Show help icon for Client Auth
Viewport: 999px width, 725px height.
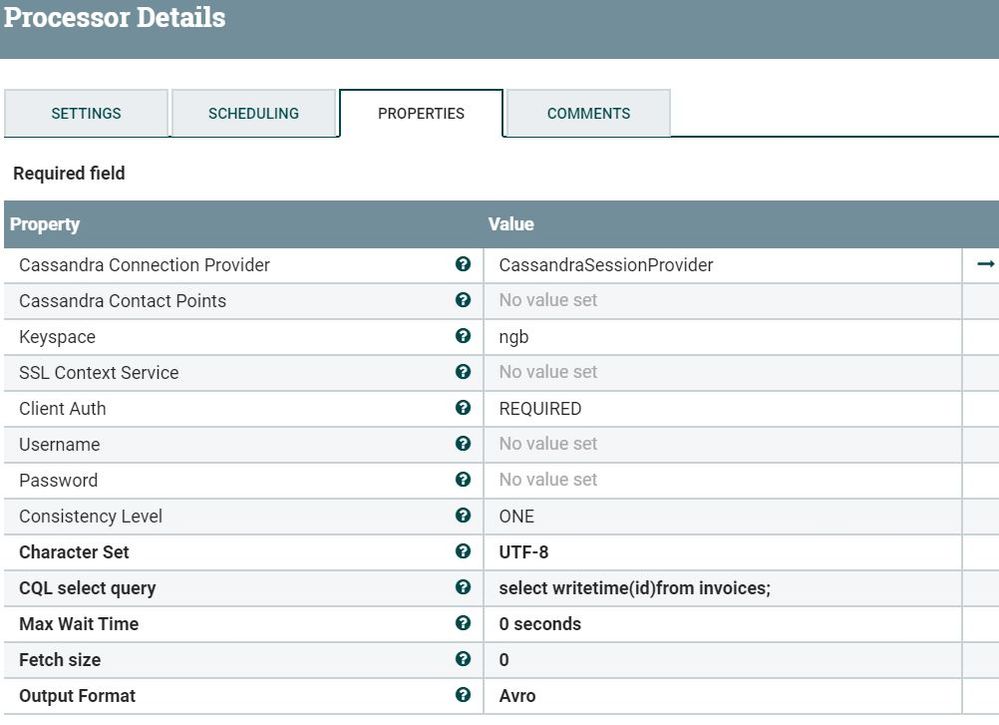point(463,407)
